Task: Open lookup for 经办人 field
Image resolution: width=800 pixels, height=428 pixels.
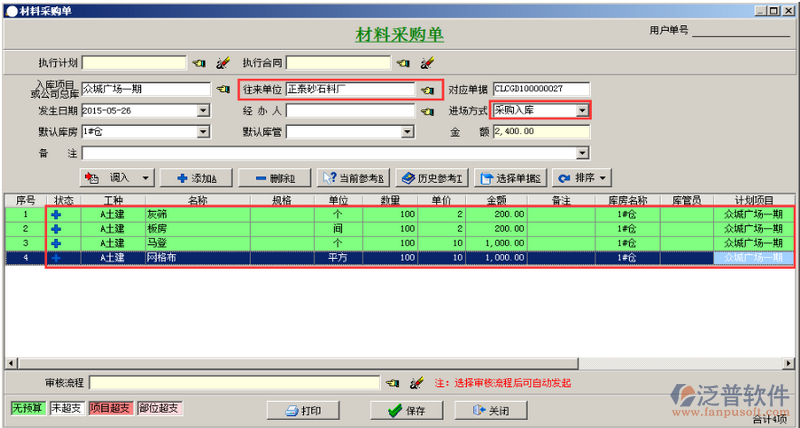Action: coord(427,111)
